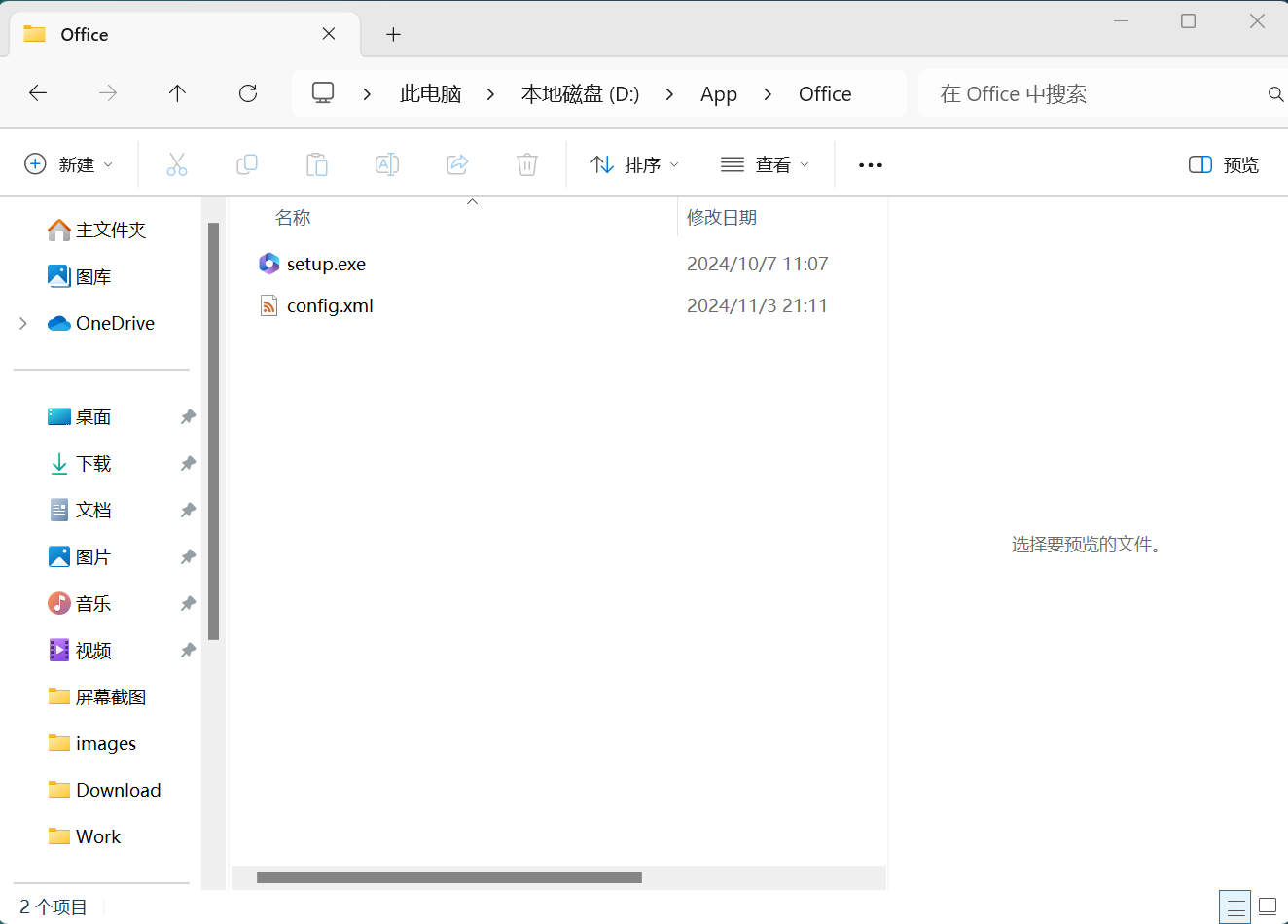Switch to details view icon in status bar
The image size is (1288, 924).
pos(1235,907)
